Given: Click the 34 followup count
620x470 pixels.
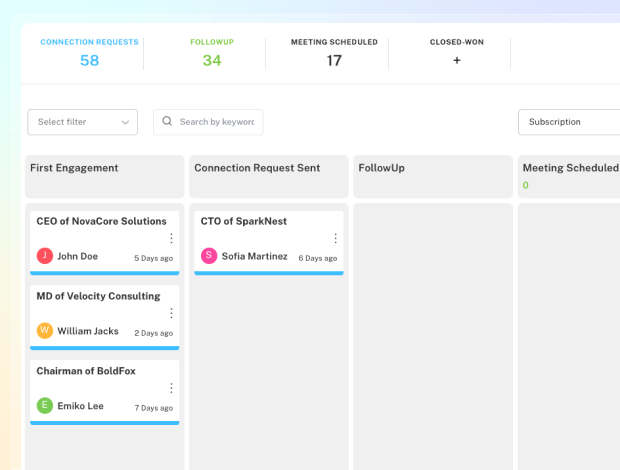Looking at the screenshot, I should (212, 60).
